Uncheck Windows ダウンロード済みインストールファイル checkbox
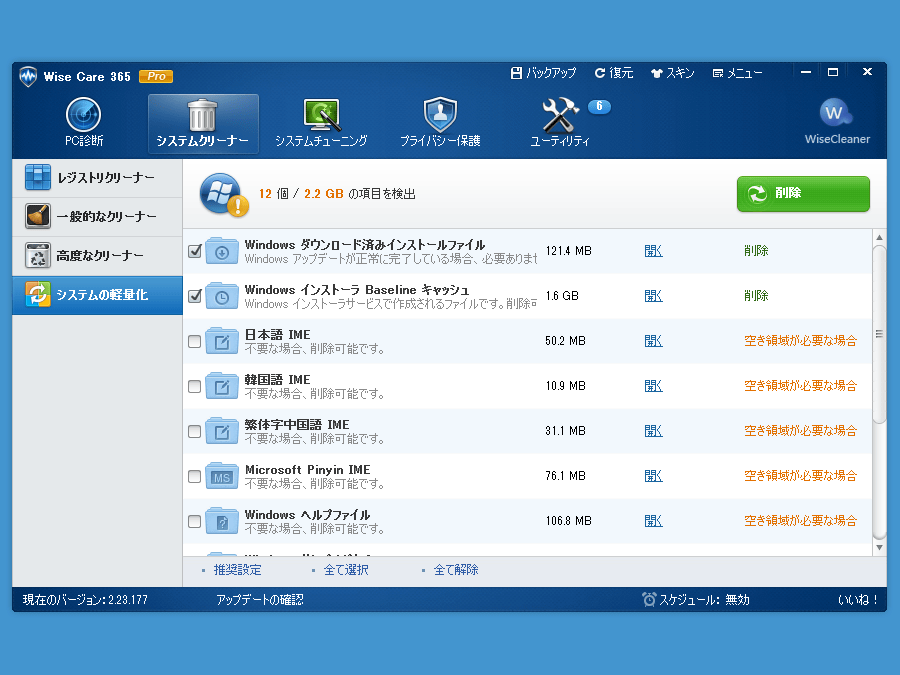The height and width of the screenshot is (675, 900). 195,251
